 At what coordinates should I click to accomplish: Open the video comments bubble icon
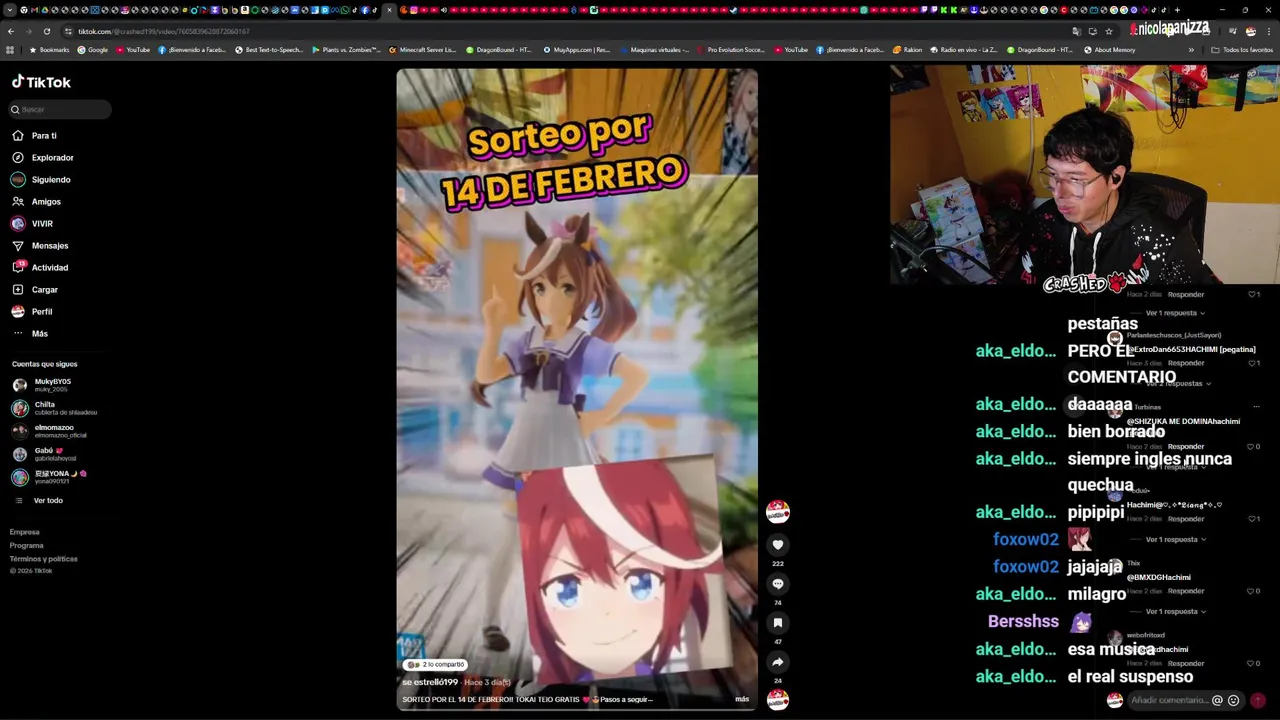777,583
